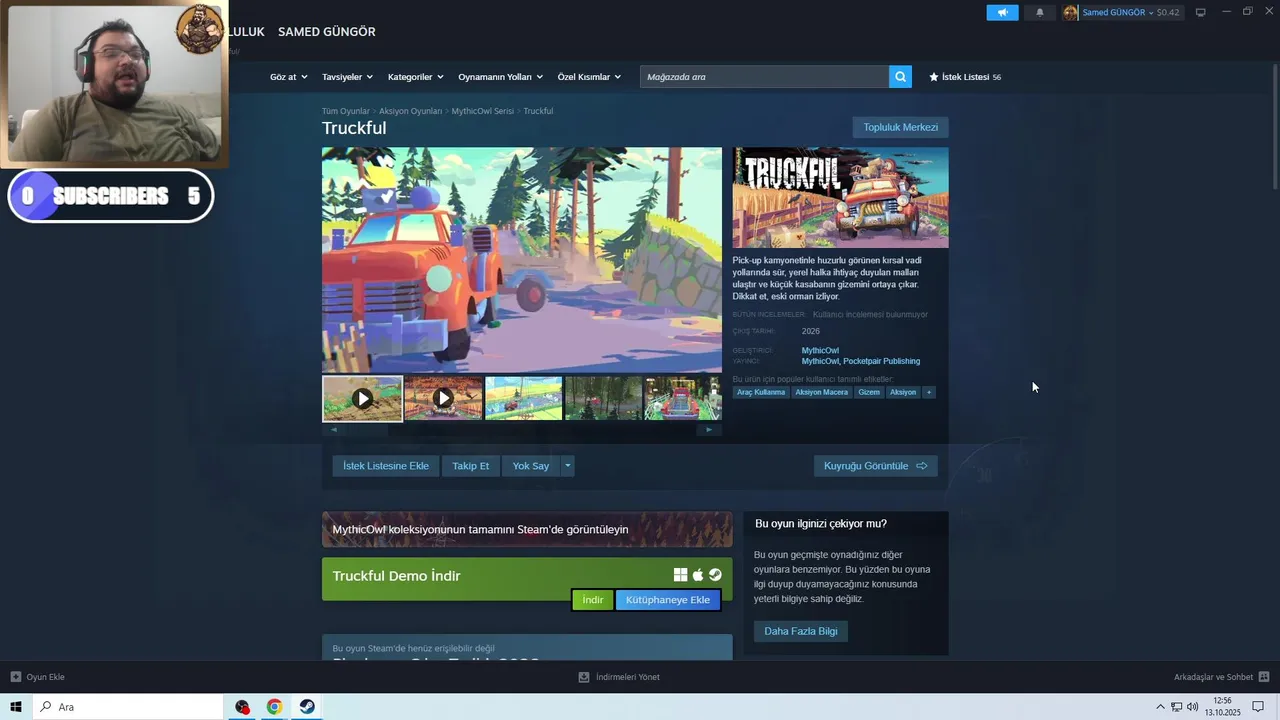
Task: Expand the Göz at dropdown menu
Action: click(289, 77)
